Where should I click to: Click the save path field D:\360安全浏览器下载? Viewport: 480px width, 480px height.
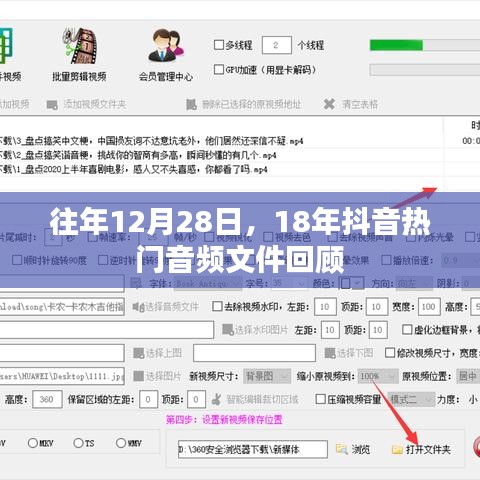click(252, 449)
